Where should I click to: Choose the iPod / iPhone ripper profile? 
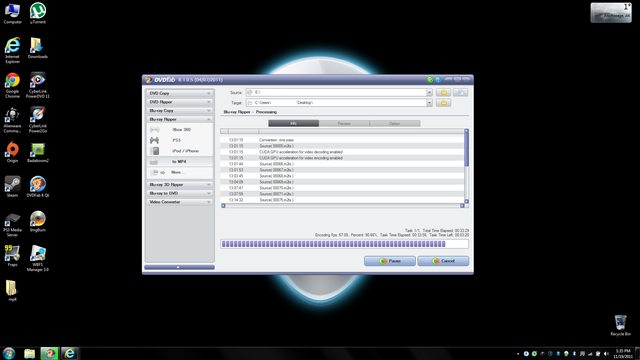coord(180,151)
